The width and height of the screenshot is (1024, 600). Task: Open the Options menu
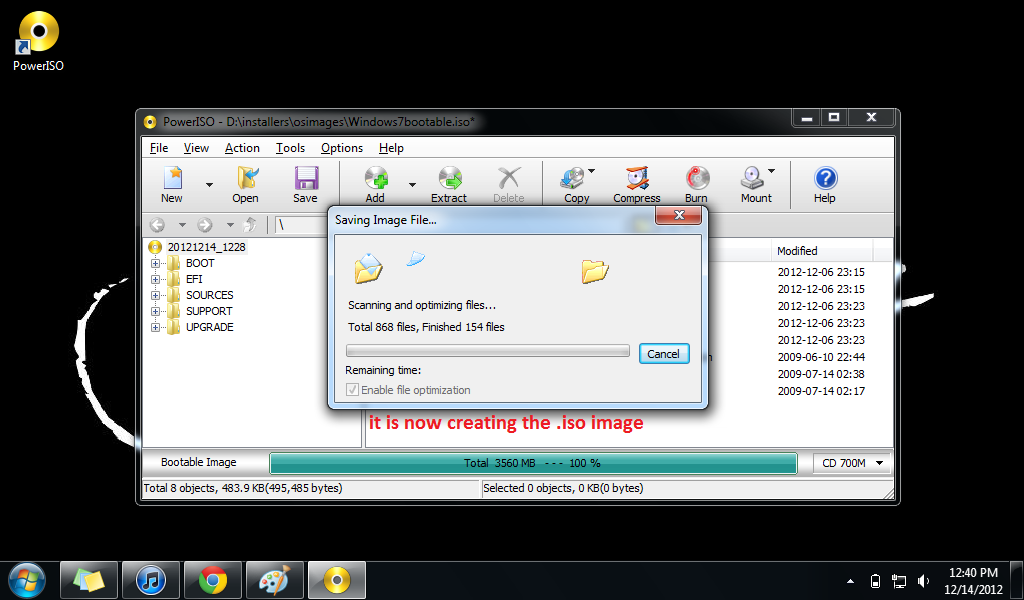tap(341, 147)
